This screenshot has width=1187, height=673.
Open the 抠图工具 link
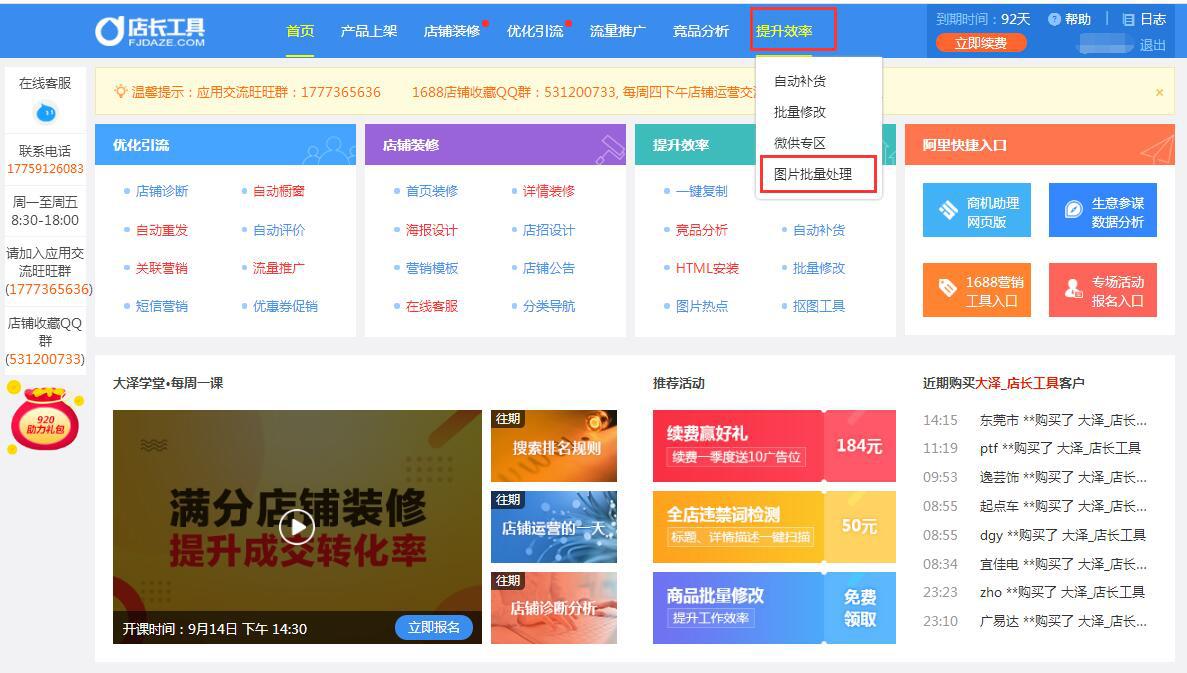coord(819,306)
